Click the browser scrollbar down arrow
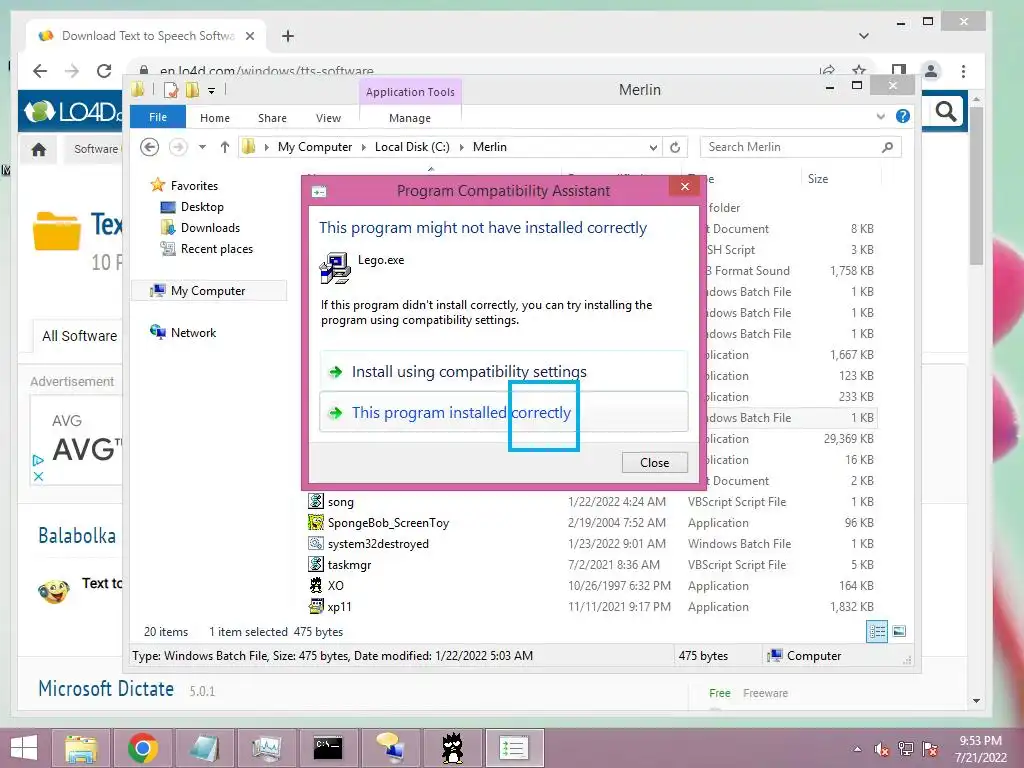This screenshot has width=1024, height=768. click(x=976, y=701)
